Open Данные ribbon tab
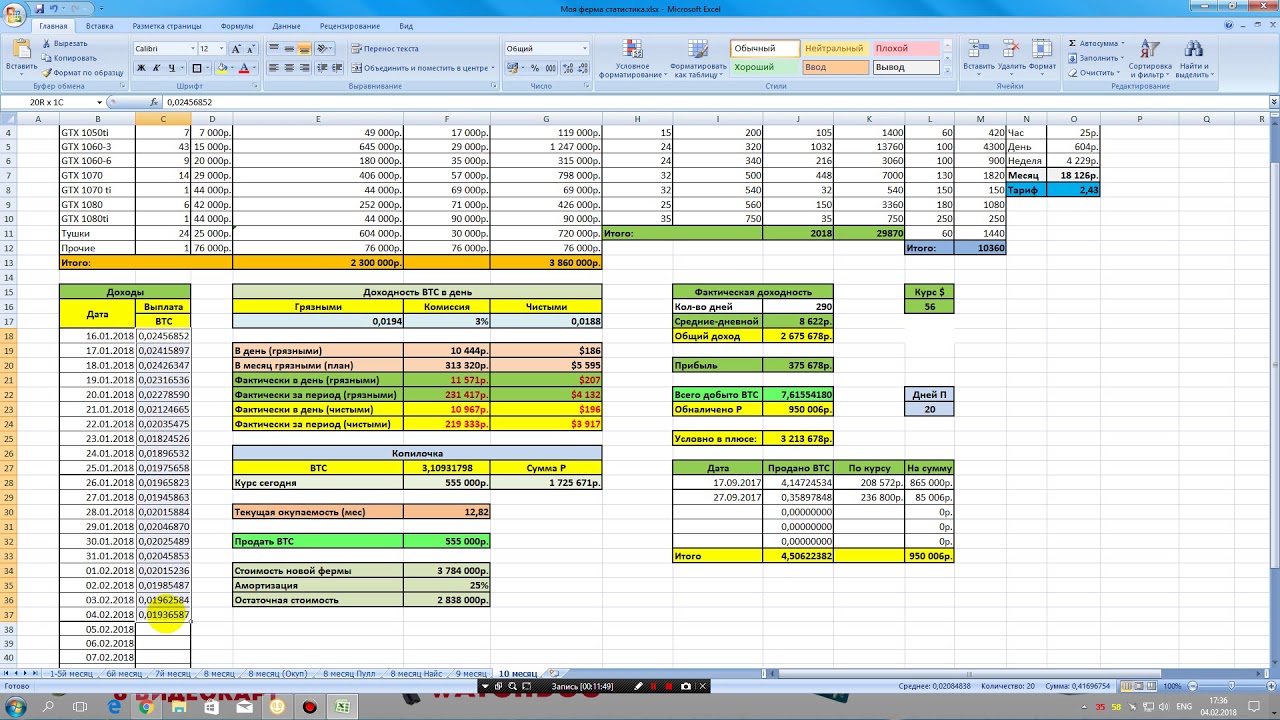This screenshot has height=720, width=1280. pos(286,26)
